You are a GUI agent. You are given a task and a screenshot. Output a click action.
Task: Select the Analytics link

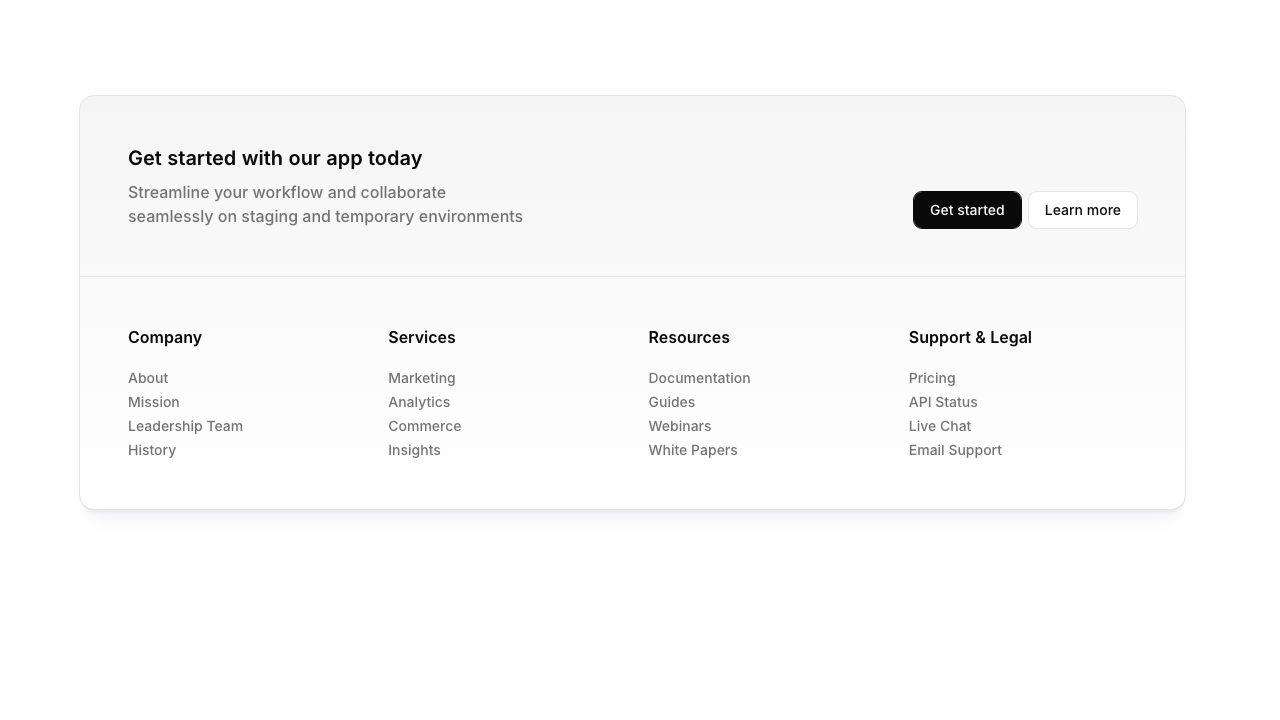click(x=419, y=402)
